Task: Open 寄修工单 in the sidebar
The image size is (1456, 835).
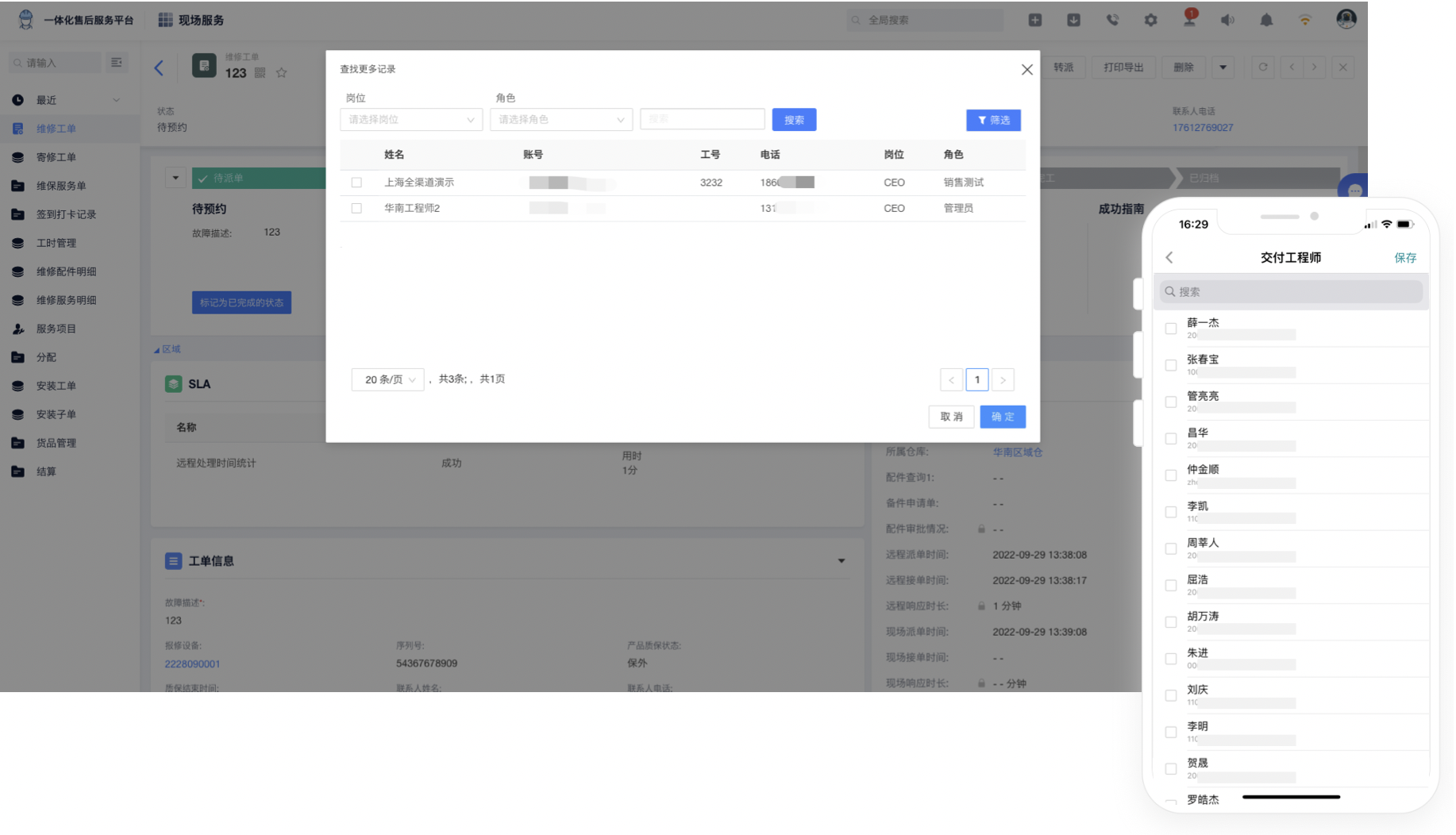Action: coord(56,157)
